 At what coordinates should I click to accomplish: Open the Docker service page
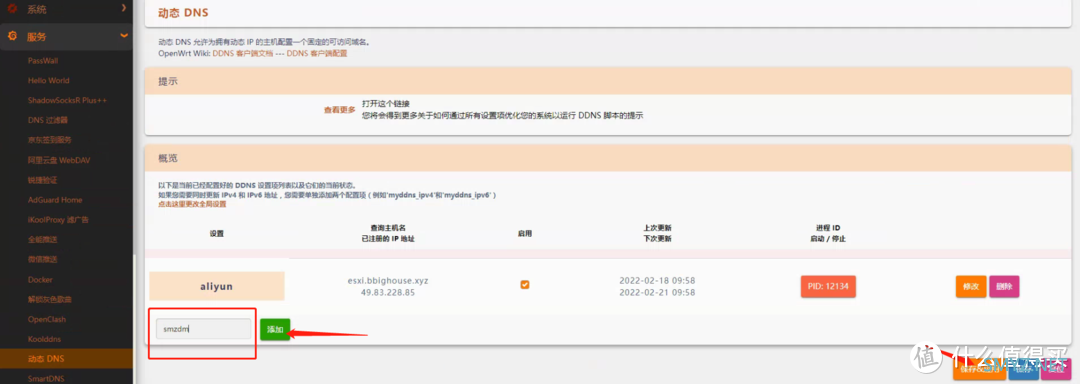coord(40,279)
